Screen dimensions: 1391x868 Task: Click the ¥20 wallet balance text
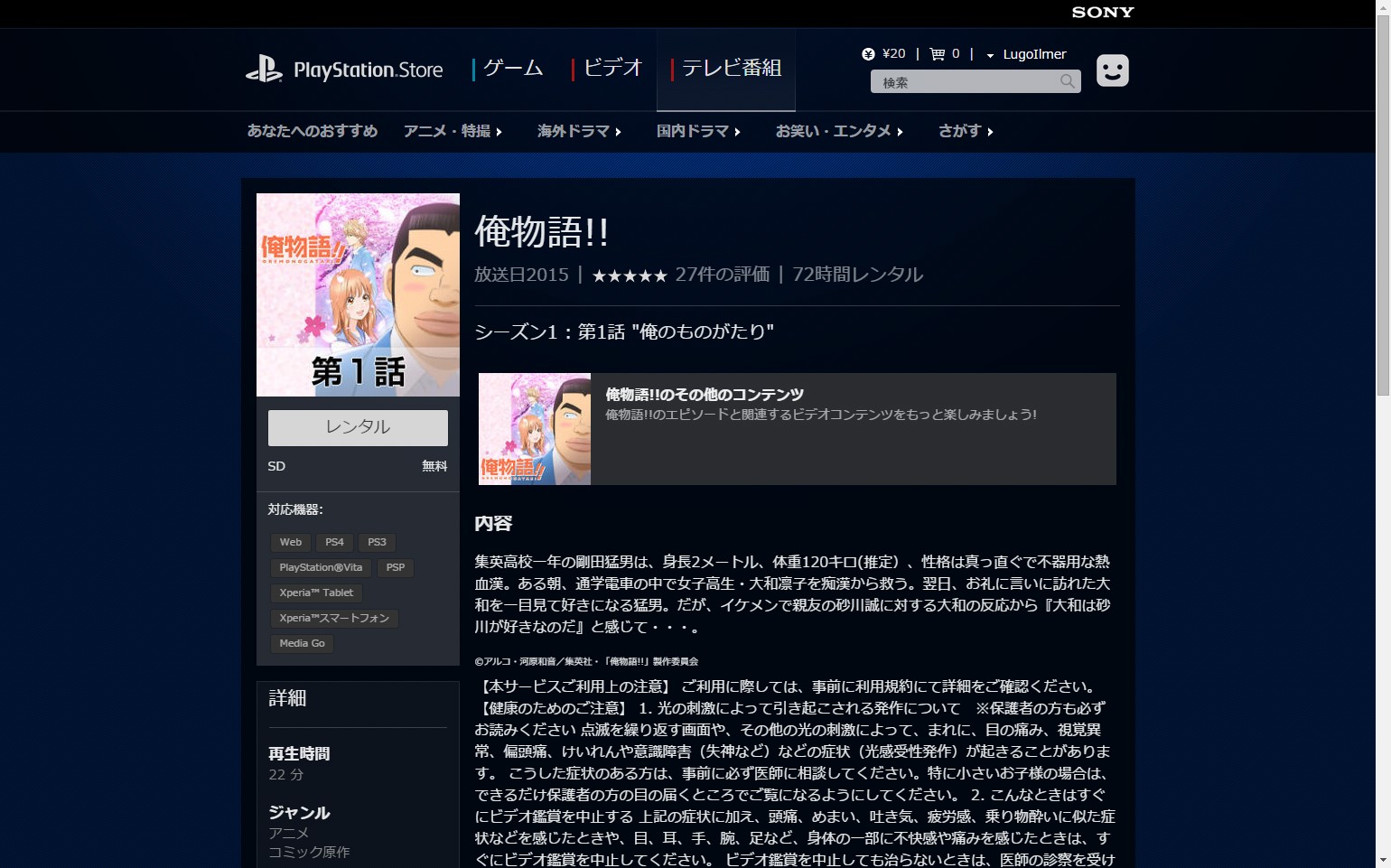pyautogui.click(x=893, y=54)
